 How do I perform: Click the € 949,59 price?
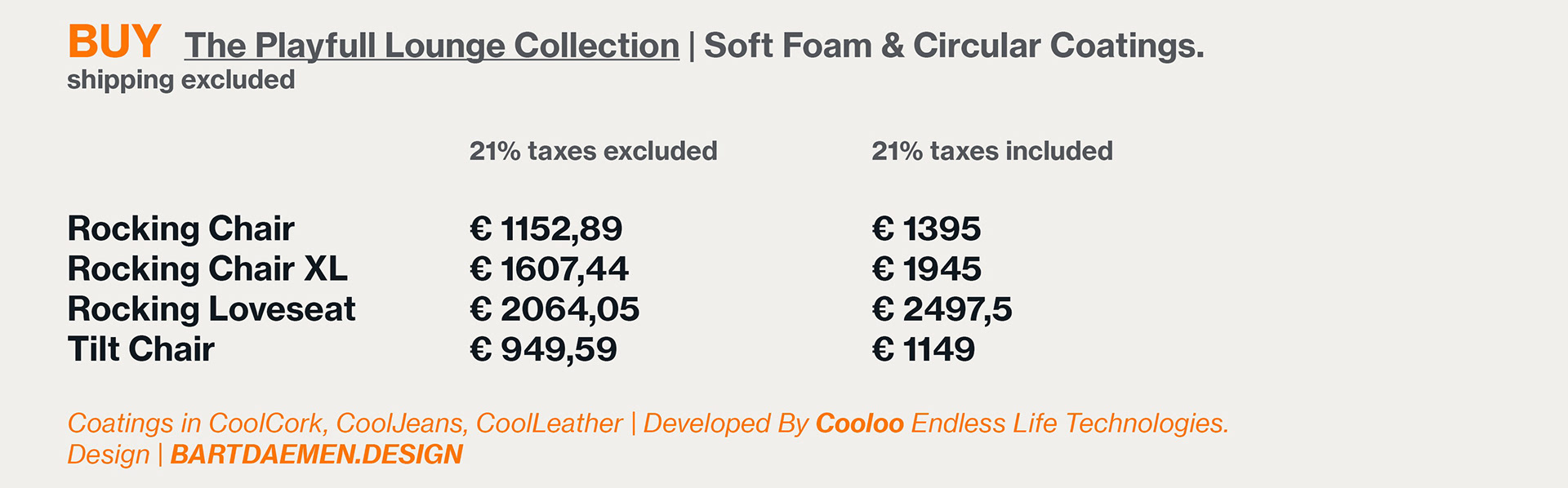coord(543,349)
